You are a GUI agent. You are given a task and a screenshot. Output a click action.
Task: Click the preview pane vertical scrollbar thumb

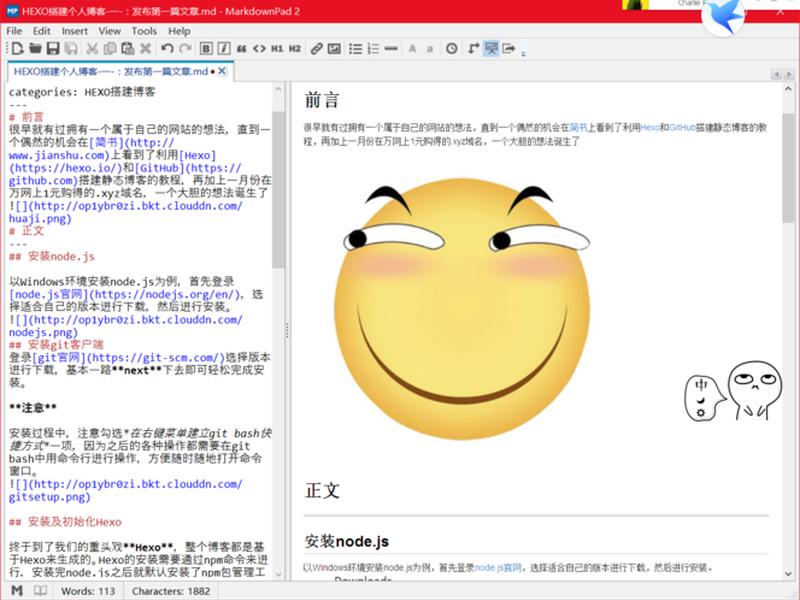click(x=788, y=167)
